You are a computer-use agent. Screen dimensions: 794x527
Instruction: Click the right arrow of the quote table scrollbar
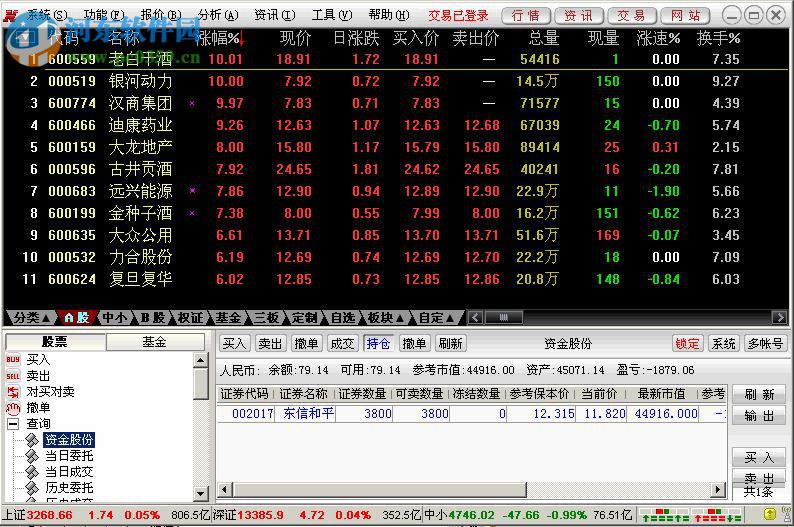coord(778,318)
